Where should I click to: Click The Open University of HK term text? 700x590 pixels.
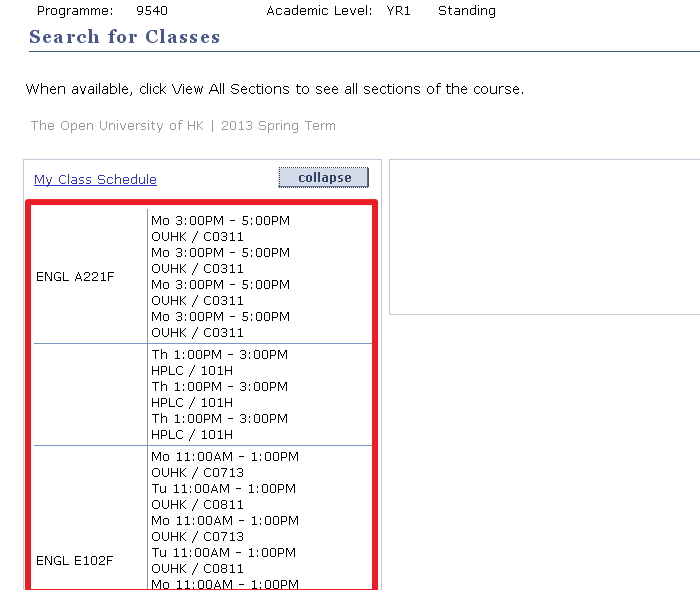pos(183,126)
